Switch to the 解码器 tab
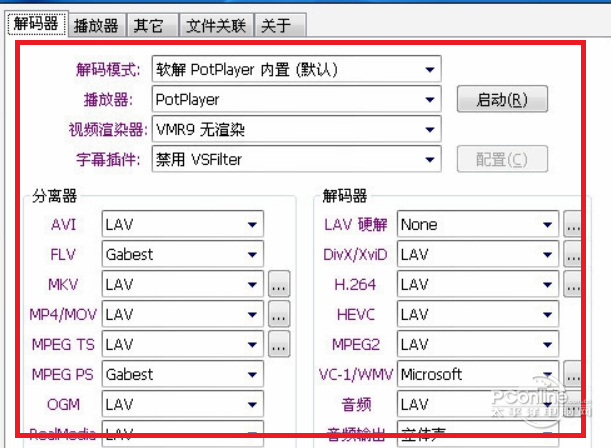 [37, 24]
